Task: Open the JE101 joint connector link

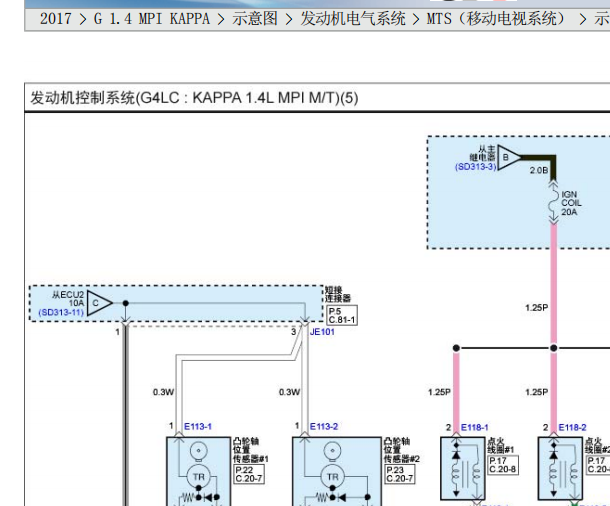Action: [x=322, y=332]
